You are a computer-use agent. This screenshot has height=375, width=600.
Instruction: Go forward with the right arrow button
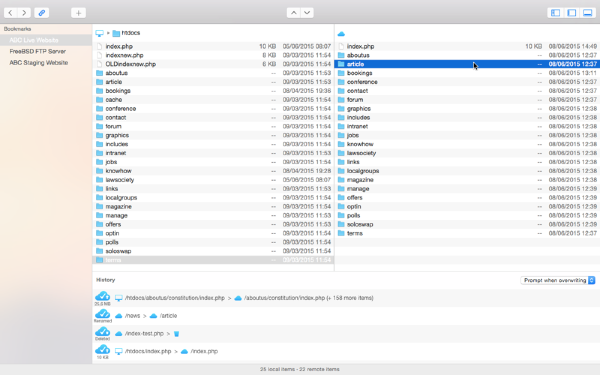pos(24,13)
